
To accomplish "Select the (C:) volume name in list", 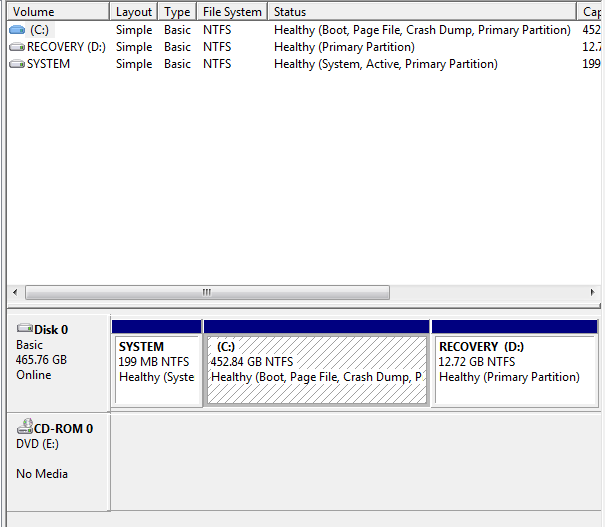I will click(x=40, y=30).
